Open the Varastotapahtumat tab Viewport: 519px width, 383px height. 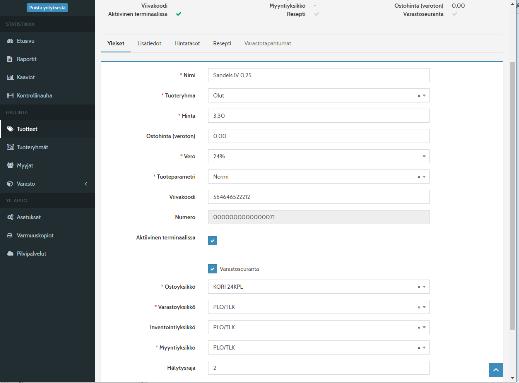tap(268, 43)
